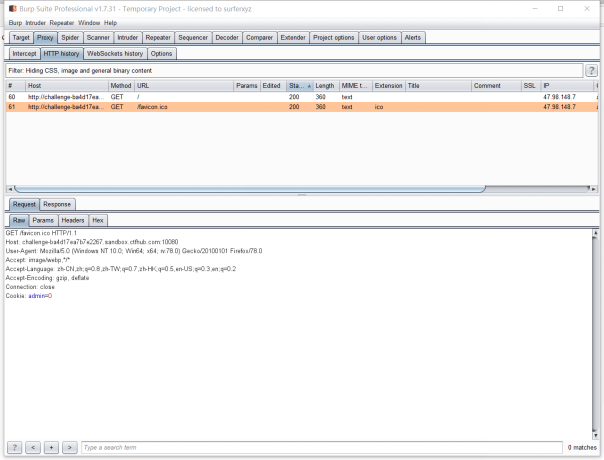The height and width of the screenshot is (460, 604).
Task: Open the User options tab
Action: [379, 37]
